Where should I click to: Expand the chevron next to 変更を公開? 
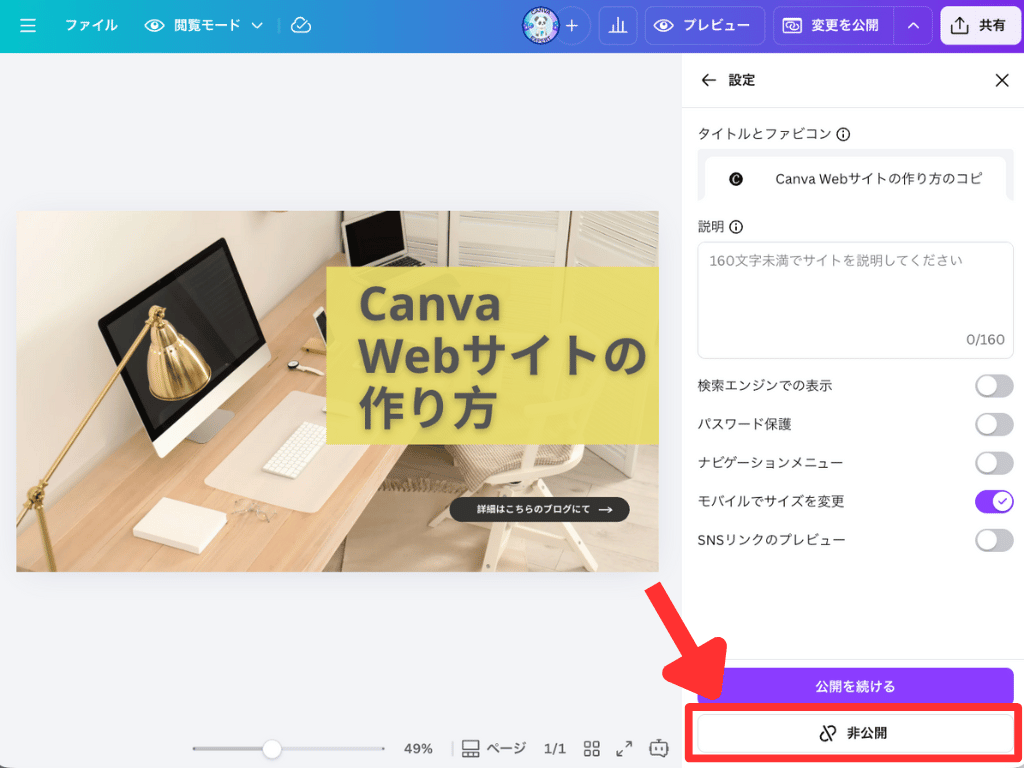click(913, 26)
